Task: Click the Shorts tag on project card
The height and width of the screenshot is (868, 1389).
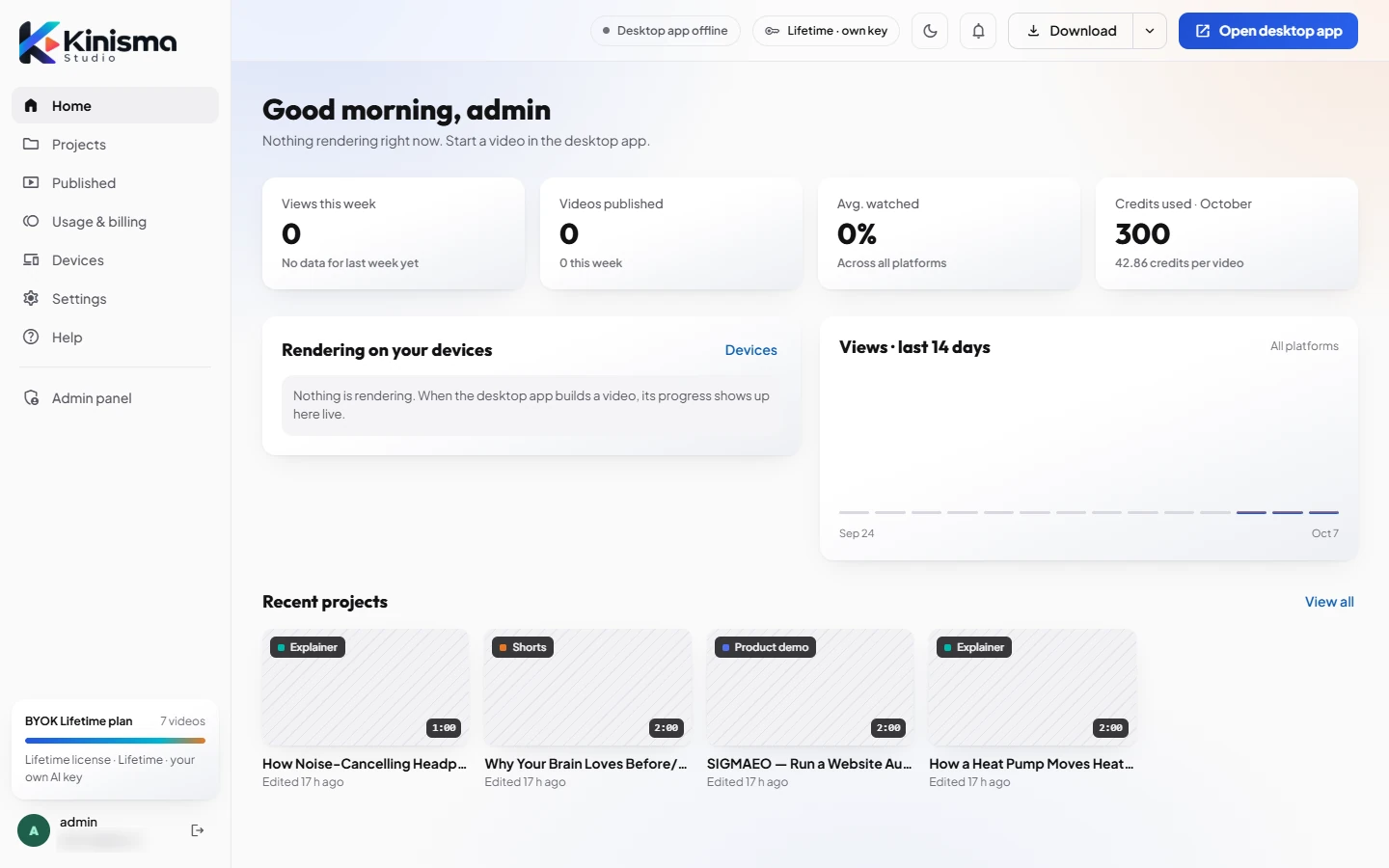Action: click(x=523, y=647)
